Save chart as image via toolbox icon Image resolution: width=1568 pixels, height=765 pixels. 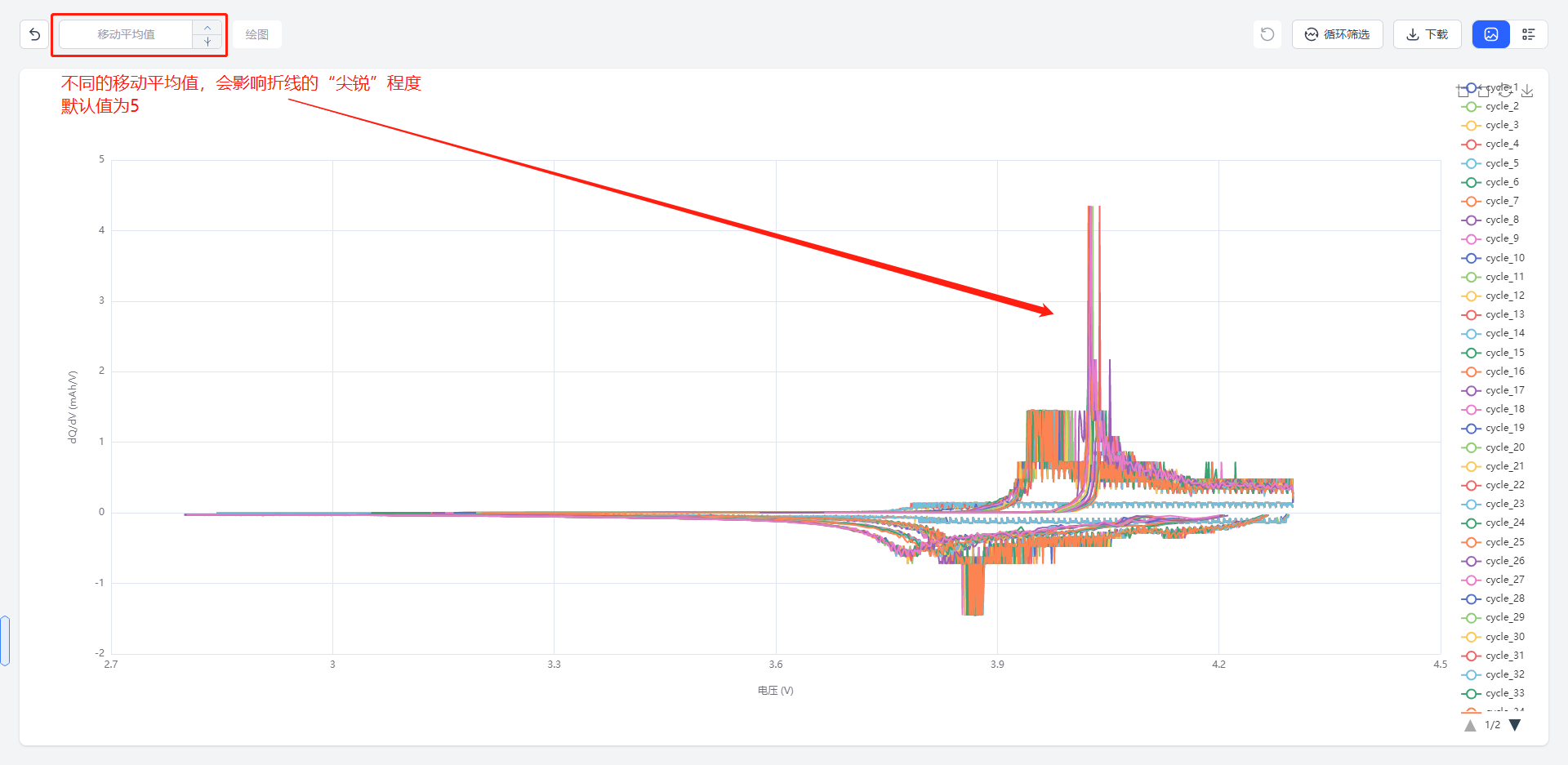[x=1527, y=91]
